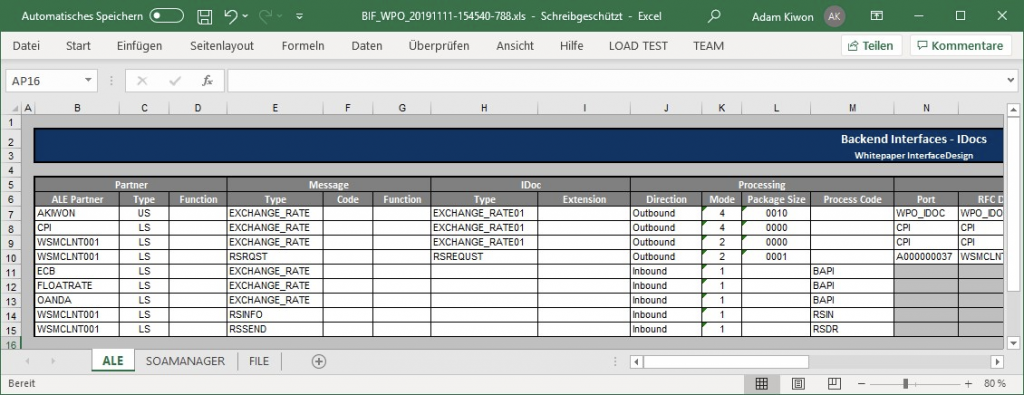Switch to Page Break Preview icon
The height and width of the screenshot is (395, 1024).
click(834, 383)
